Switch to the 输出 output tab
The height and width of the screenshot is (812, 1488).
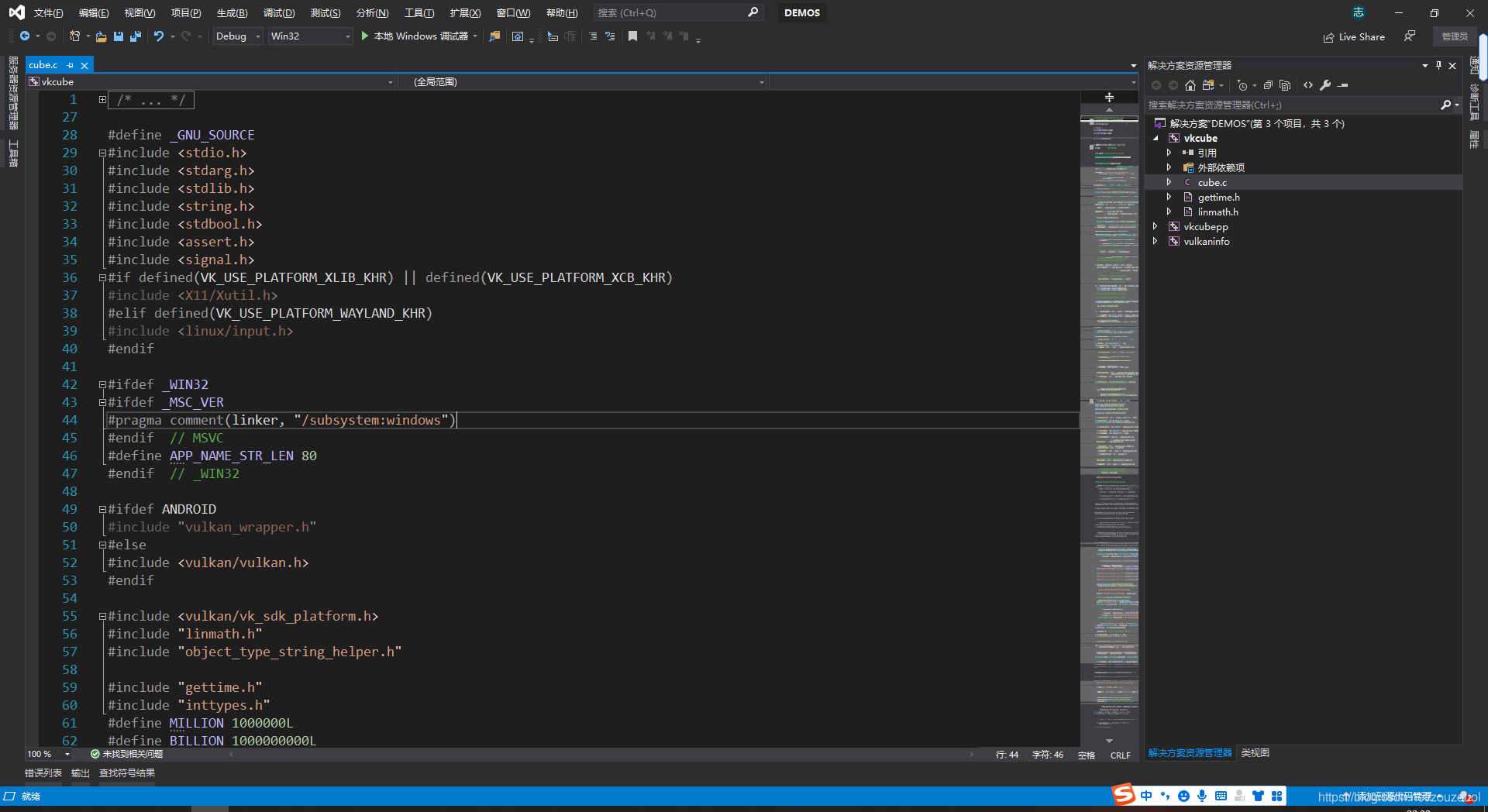81,773
